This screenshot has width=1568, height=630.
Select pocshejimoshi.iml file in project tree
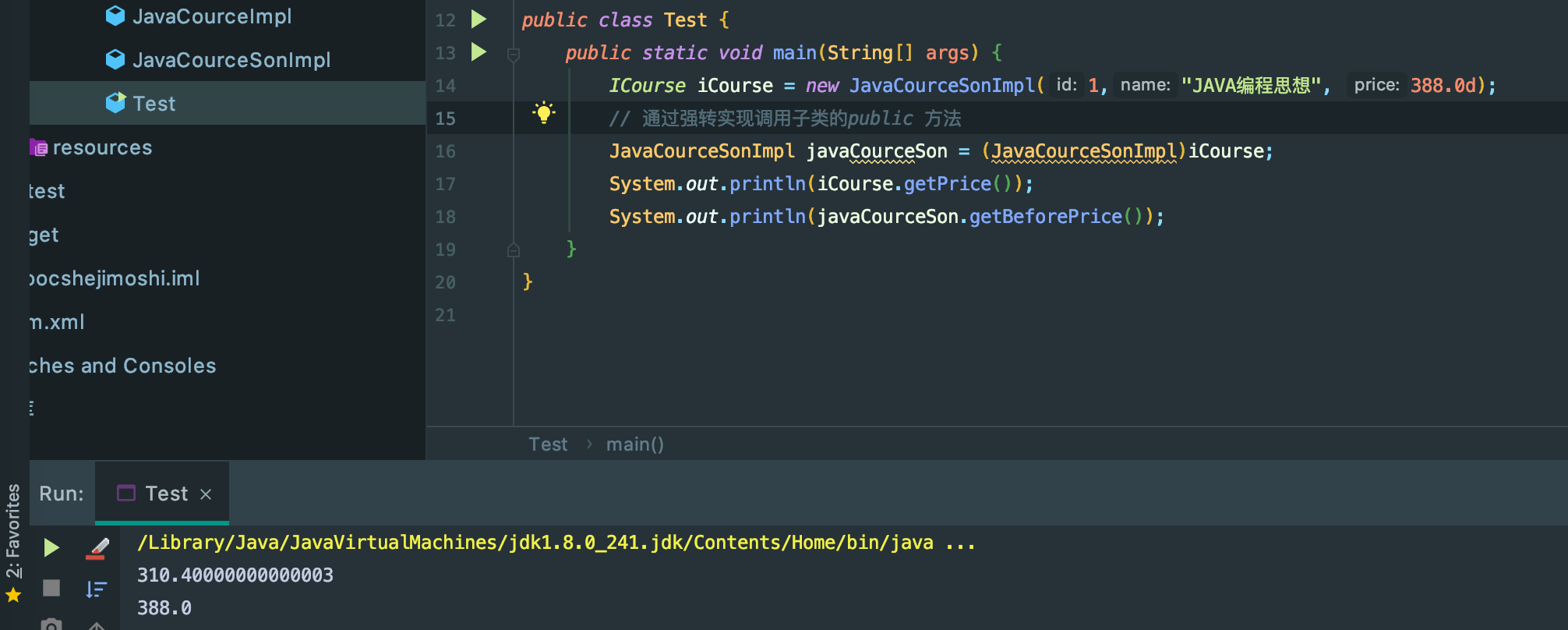point(115,278)
